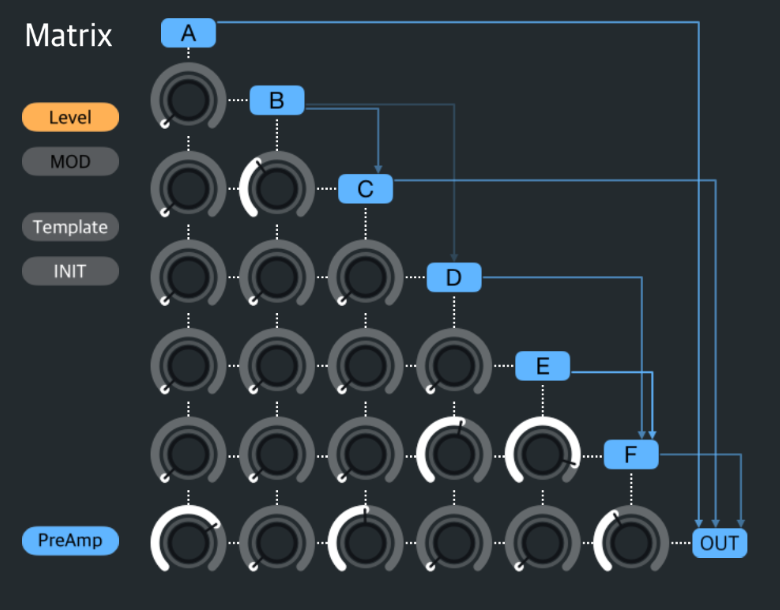The height and width of the screenshot is (610, 780).
Task: Click the knob directly left of operator C
Action: tap(277, 188)
